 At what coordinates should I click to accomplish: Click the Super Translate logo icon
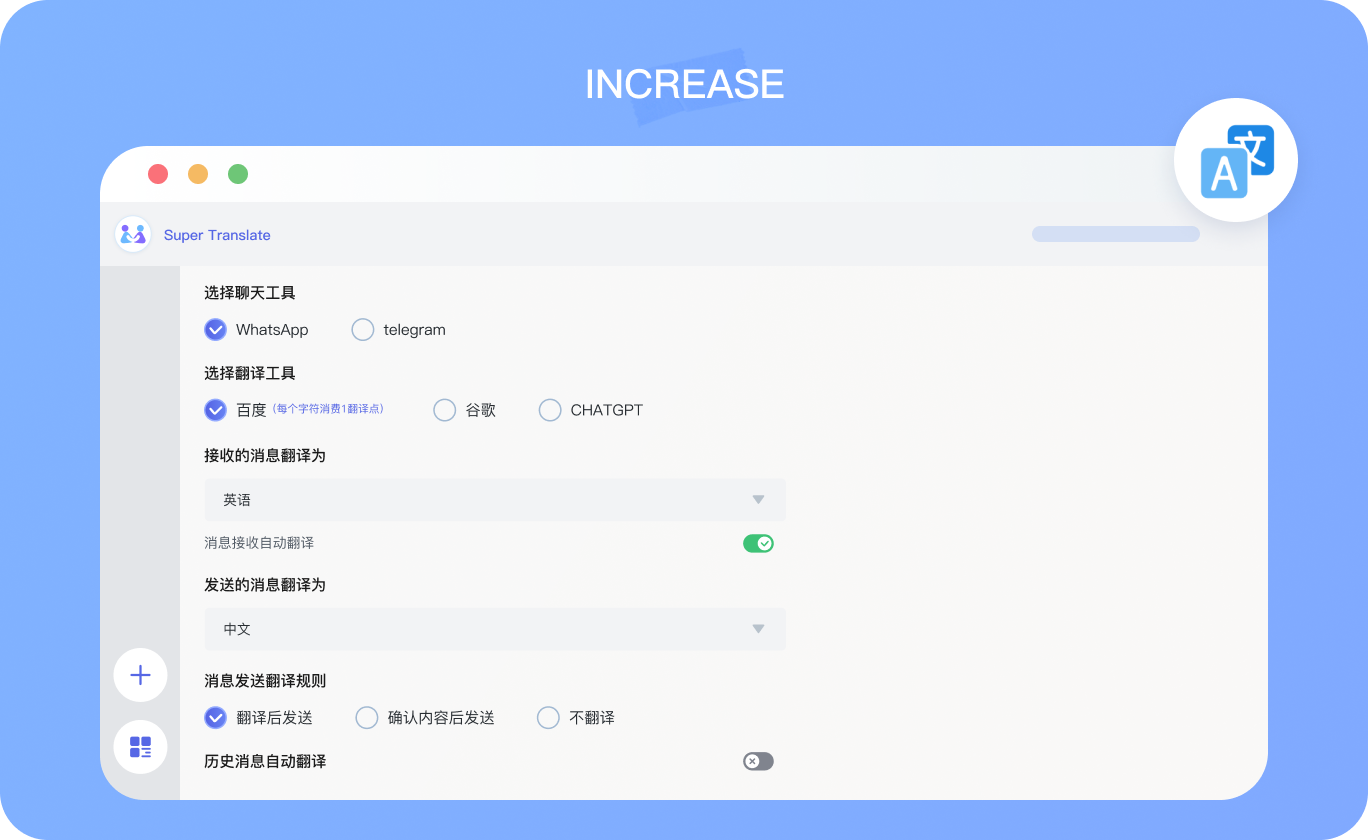pyautogui.click(x=133, y=234)
